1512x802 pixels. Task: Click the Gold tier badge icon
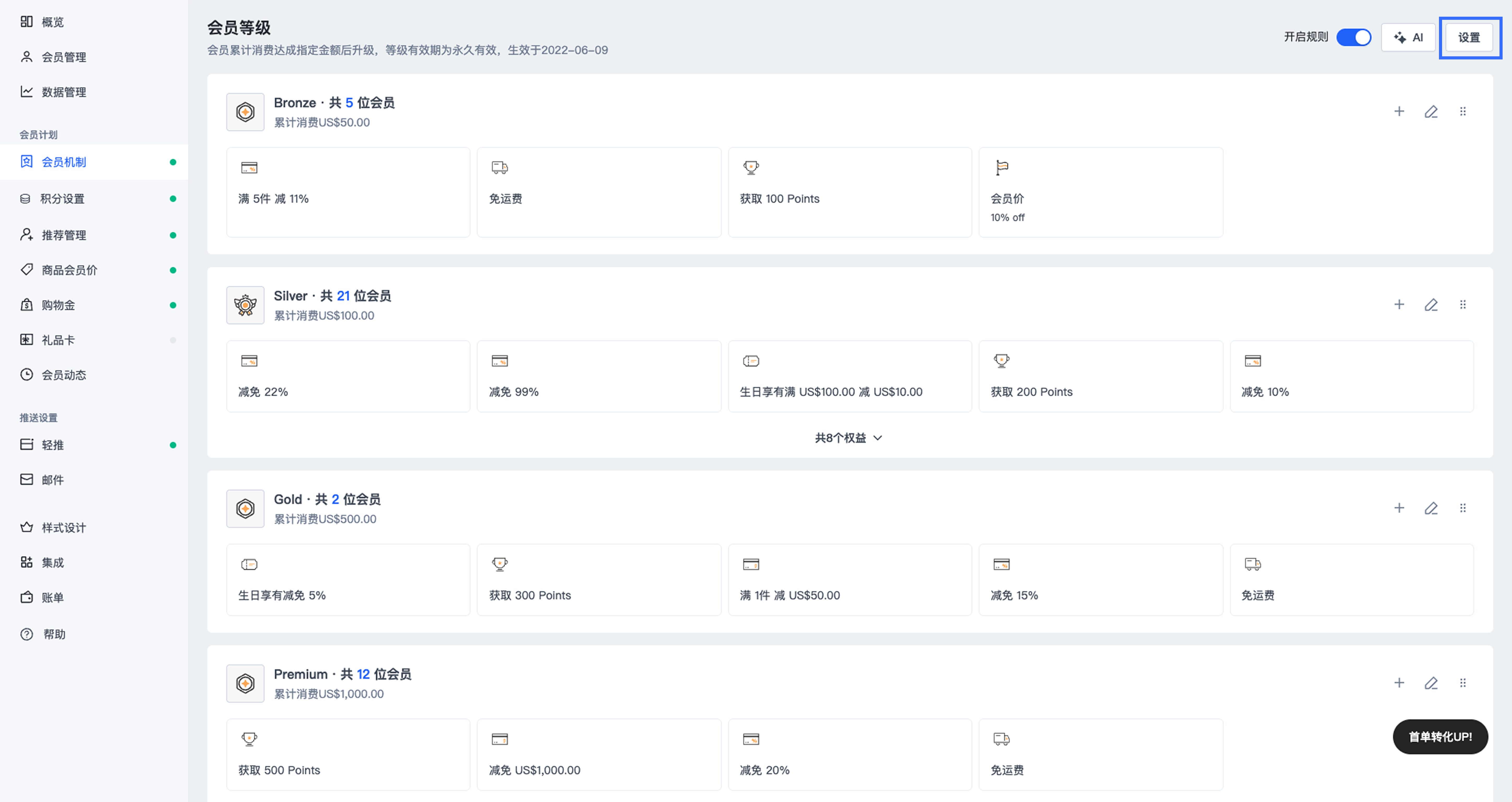click(x=245, y=508)
